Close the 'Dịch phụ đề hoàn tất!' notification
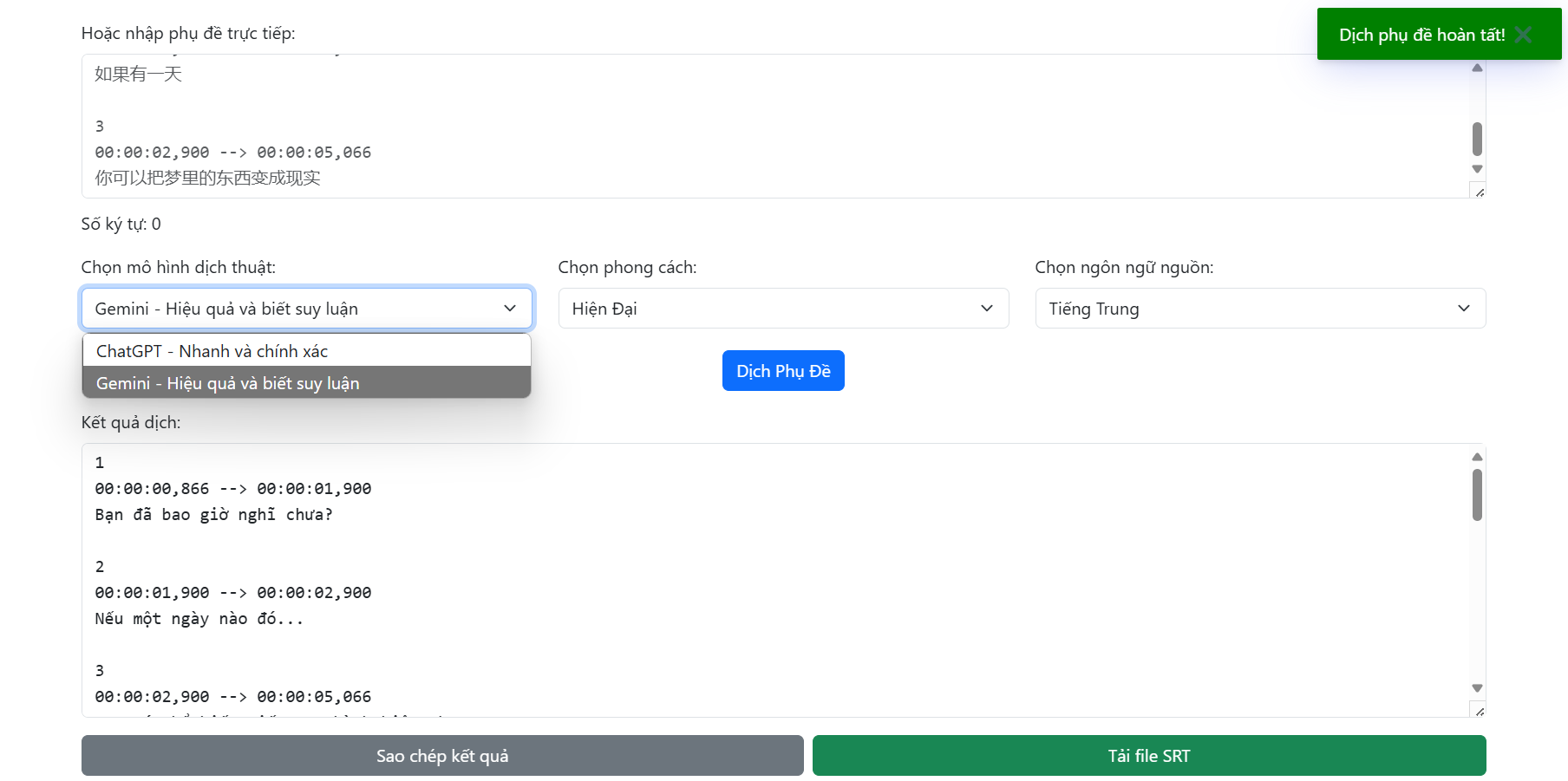 1523,35
